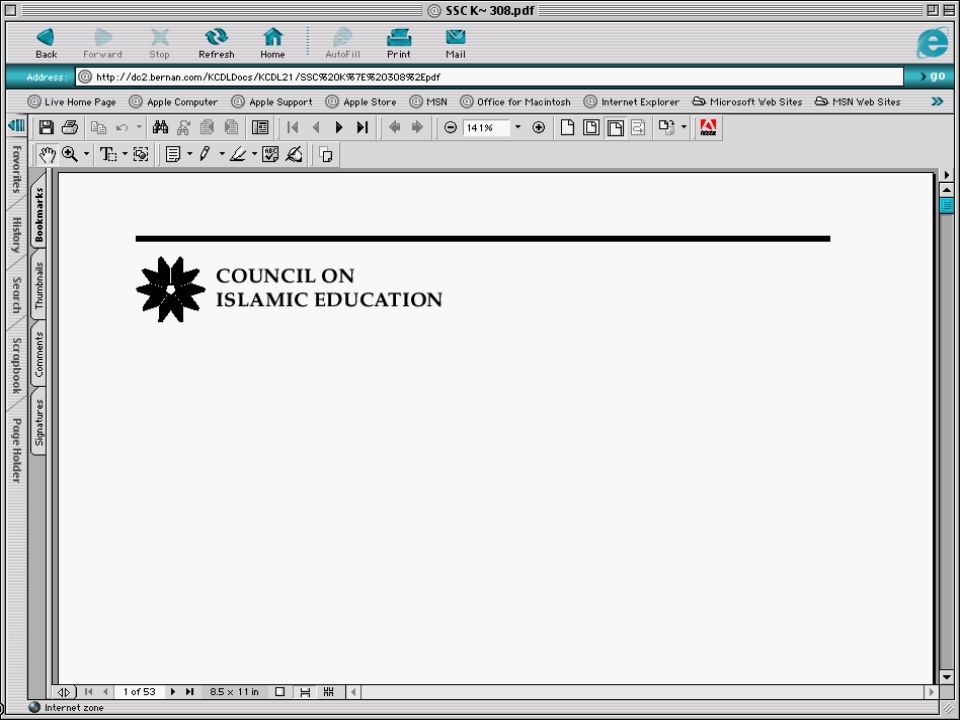
Task: Open the Favorites explorer tab
Action: pyautogui.click(x=17, y=170)
